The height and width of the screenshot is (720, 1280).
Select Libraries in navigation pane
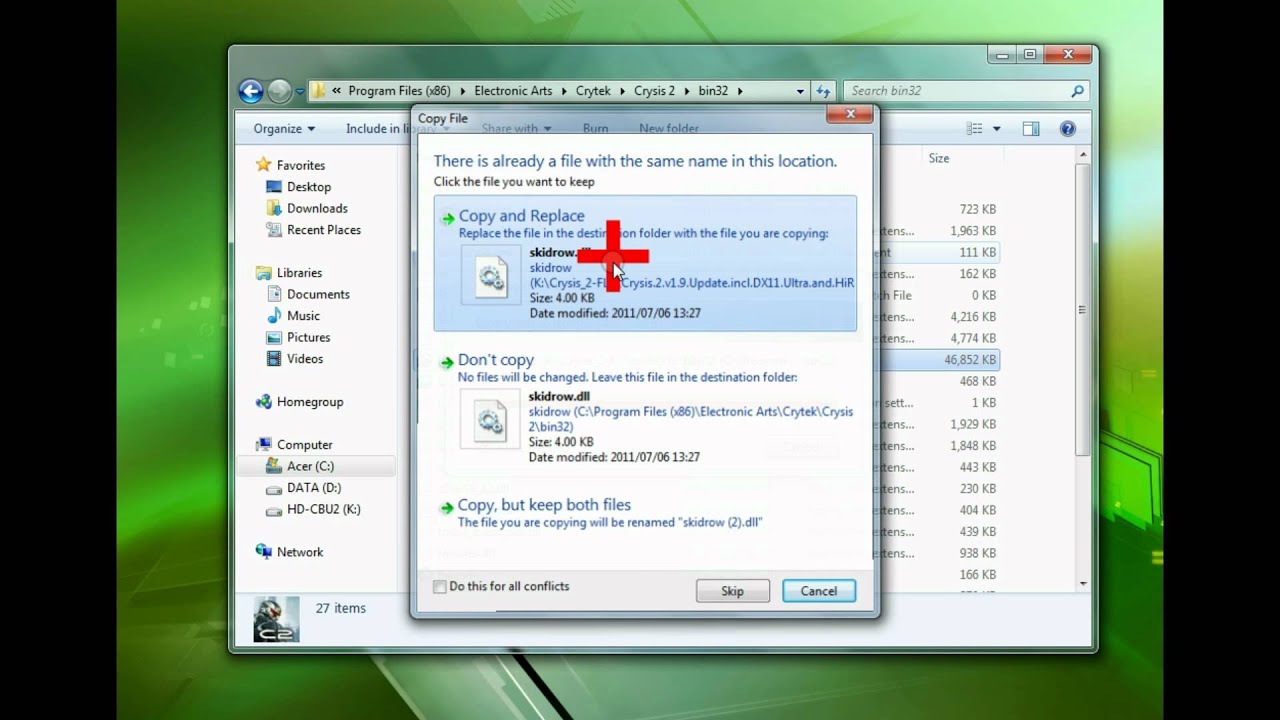coord(299,273)
